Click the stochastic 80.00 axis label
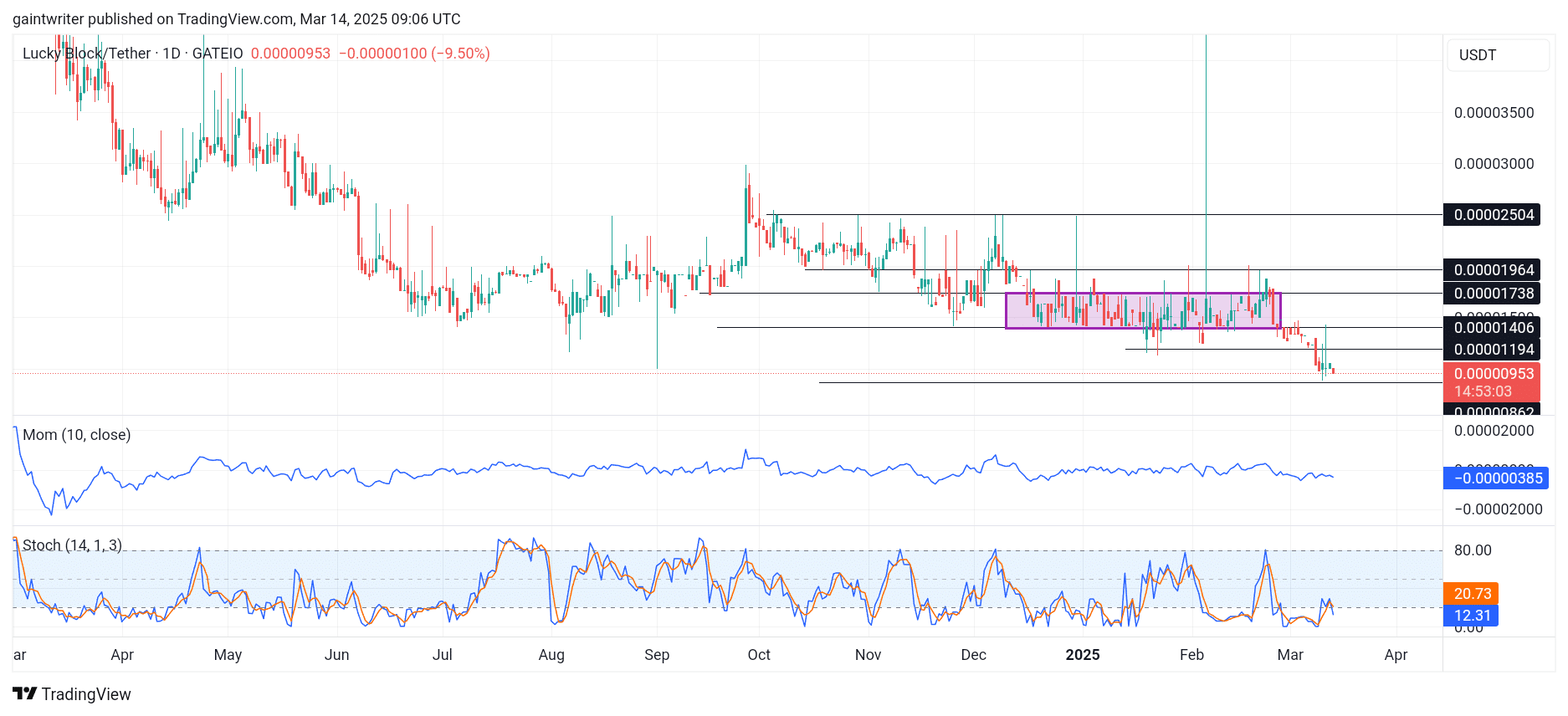 tap(1473, 550)
